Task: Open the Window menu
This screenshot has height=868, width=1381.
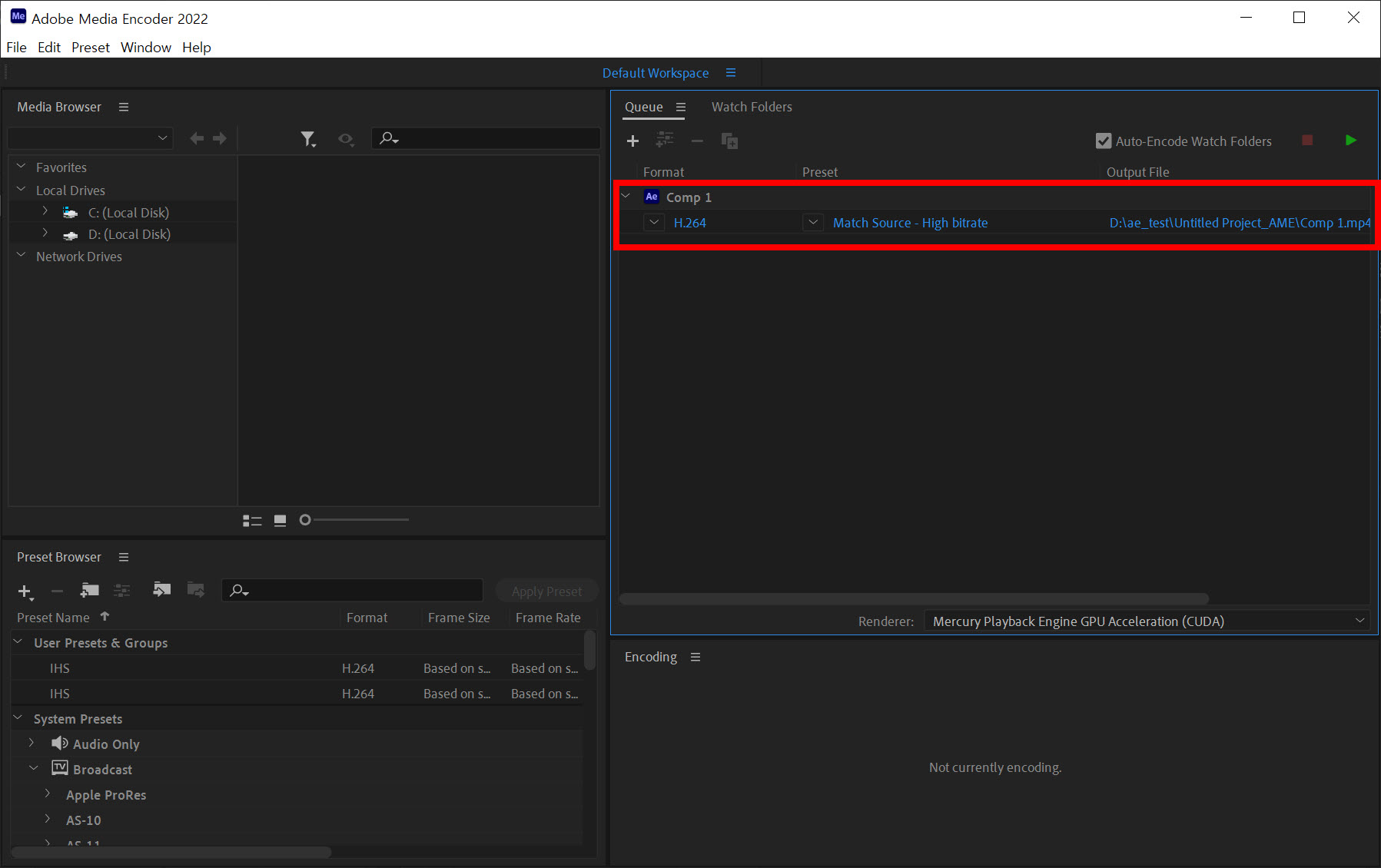Action: pos(146,47)
